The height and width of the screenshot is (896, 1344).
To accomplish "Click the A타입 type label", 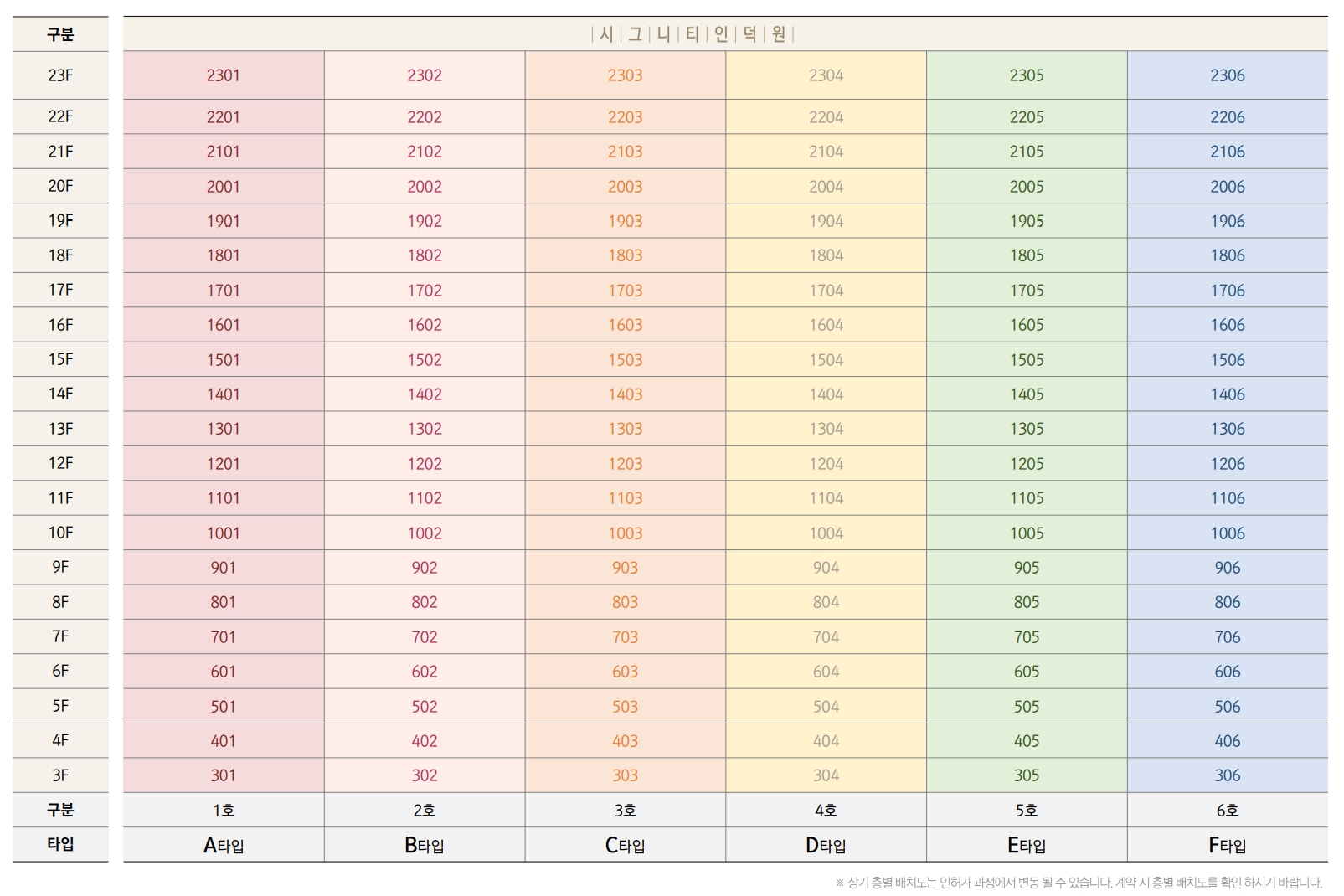I will click(224, 845).
